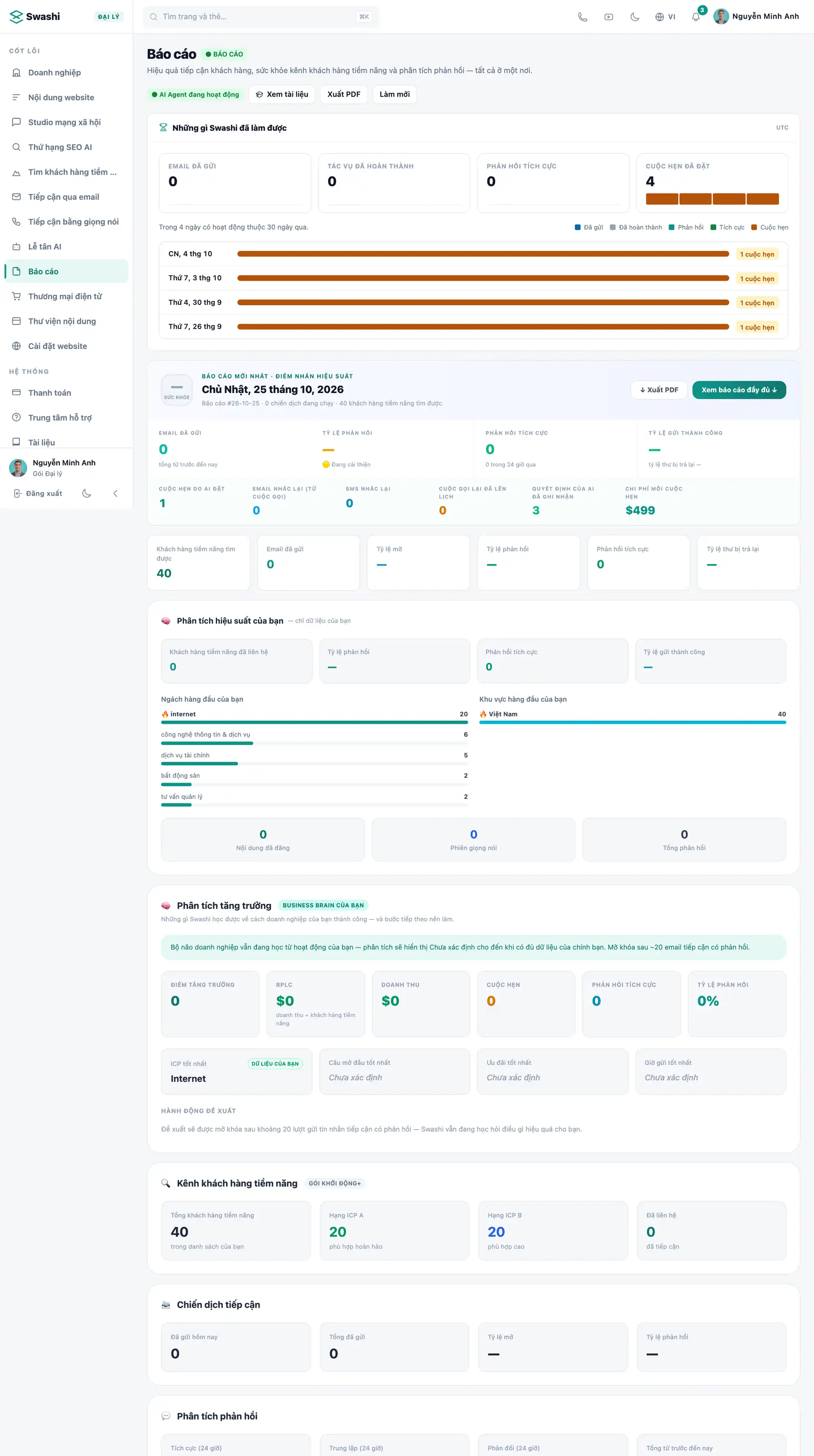The height and width of the screenshot is (1456, 814).
Task: Click the Thương mại điện tử cart icon
Action: [16, 296]
